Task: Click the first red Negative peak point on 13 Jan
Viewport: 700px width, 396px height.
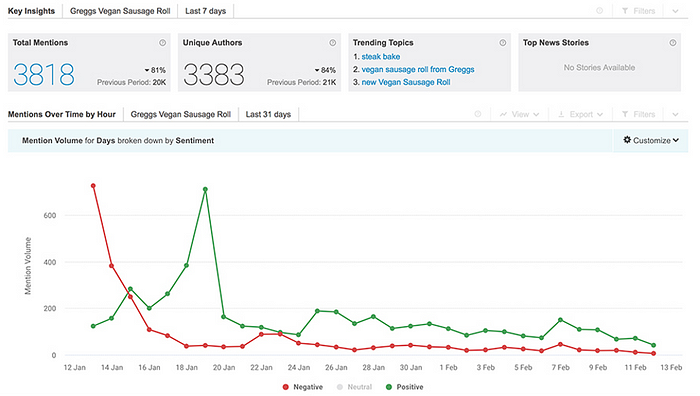Action: point(93,185)
